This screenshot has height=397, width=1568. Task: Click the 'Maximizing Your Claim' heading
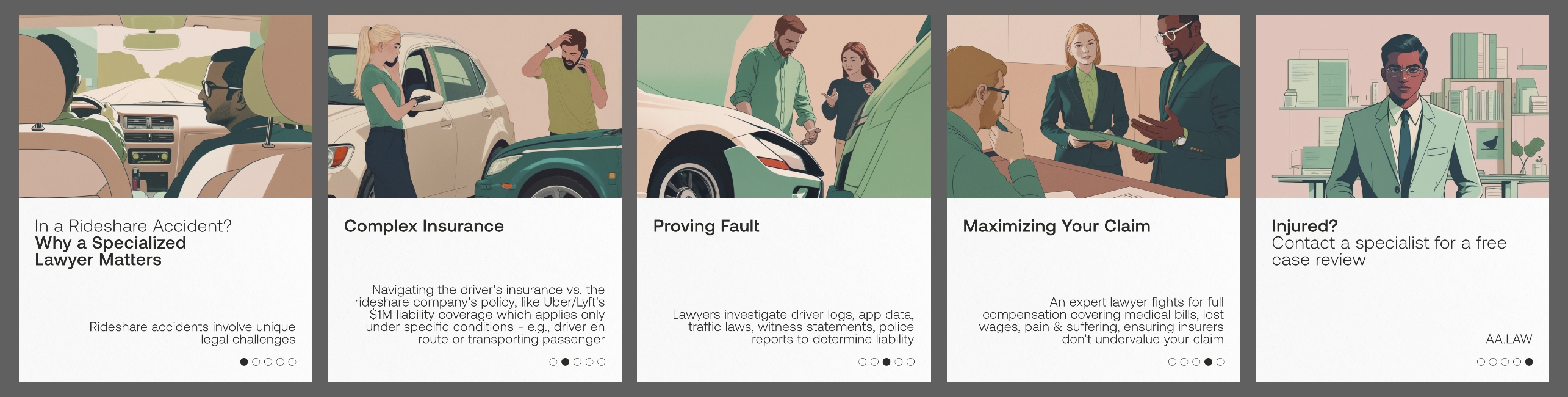[x=1057, y=226]
